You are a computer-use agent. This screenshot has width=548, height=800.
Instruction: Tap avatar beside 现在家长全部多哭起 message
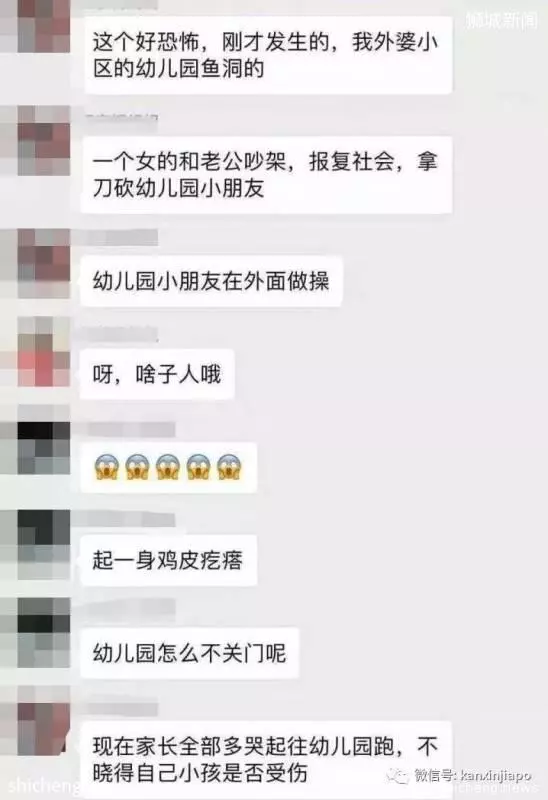click(44, 720)
